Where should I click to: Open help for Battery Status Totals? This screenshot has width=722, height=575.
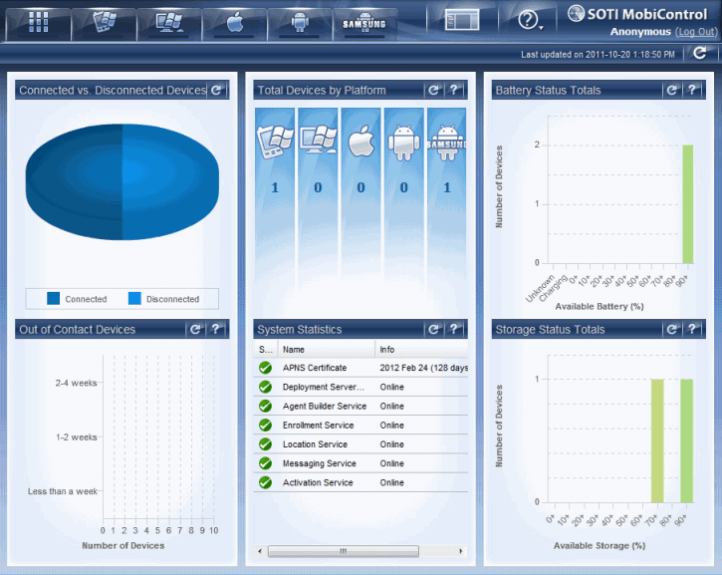pos(693,90)
